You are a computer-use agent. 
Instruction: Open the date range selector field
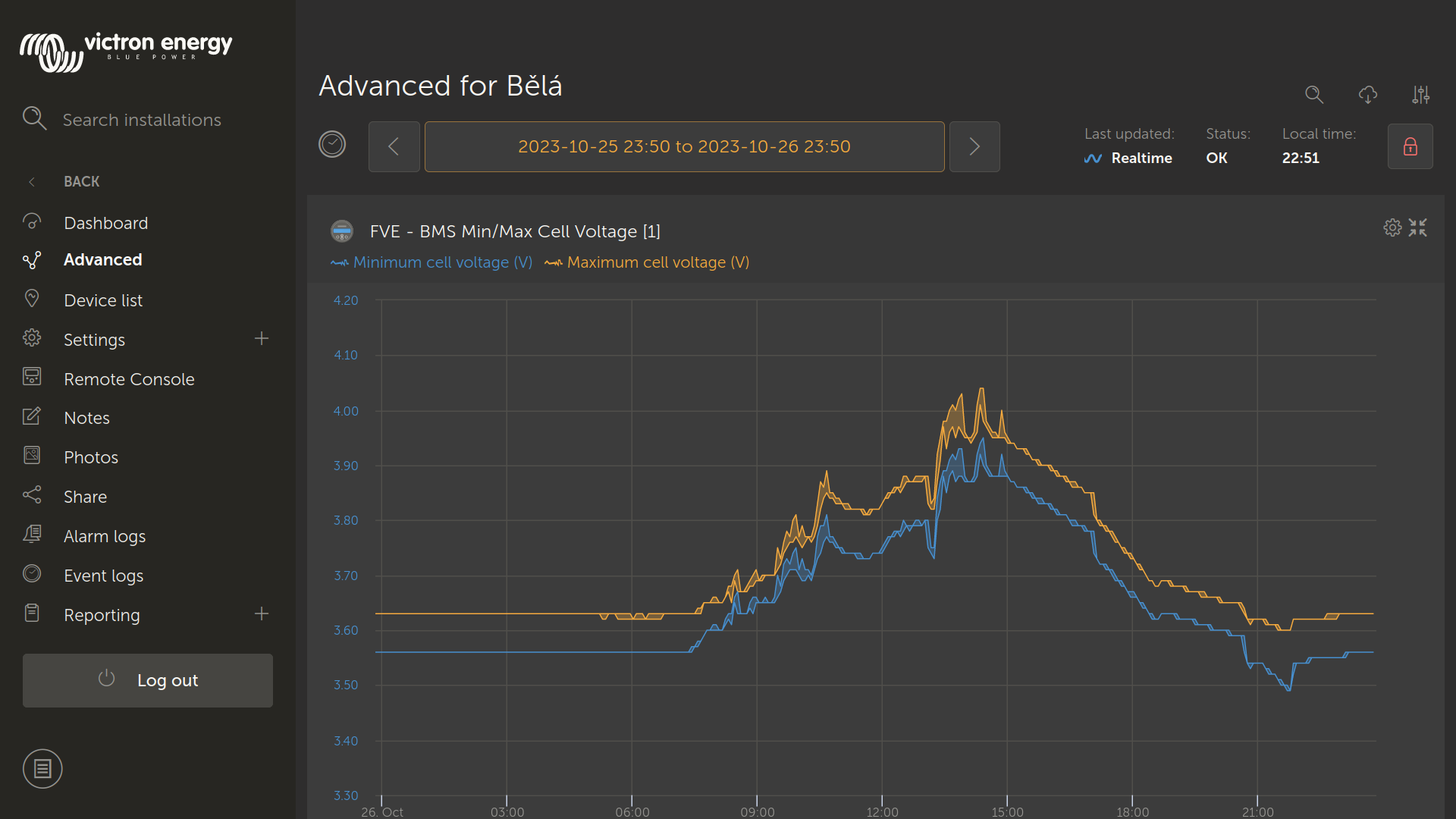click(x=684, y=146)
